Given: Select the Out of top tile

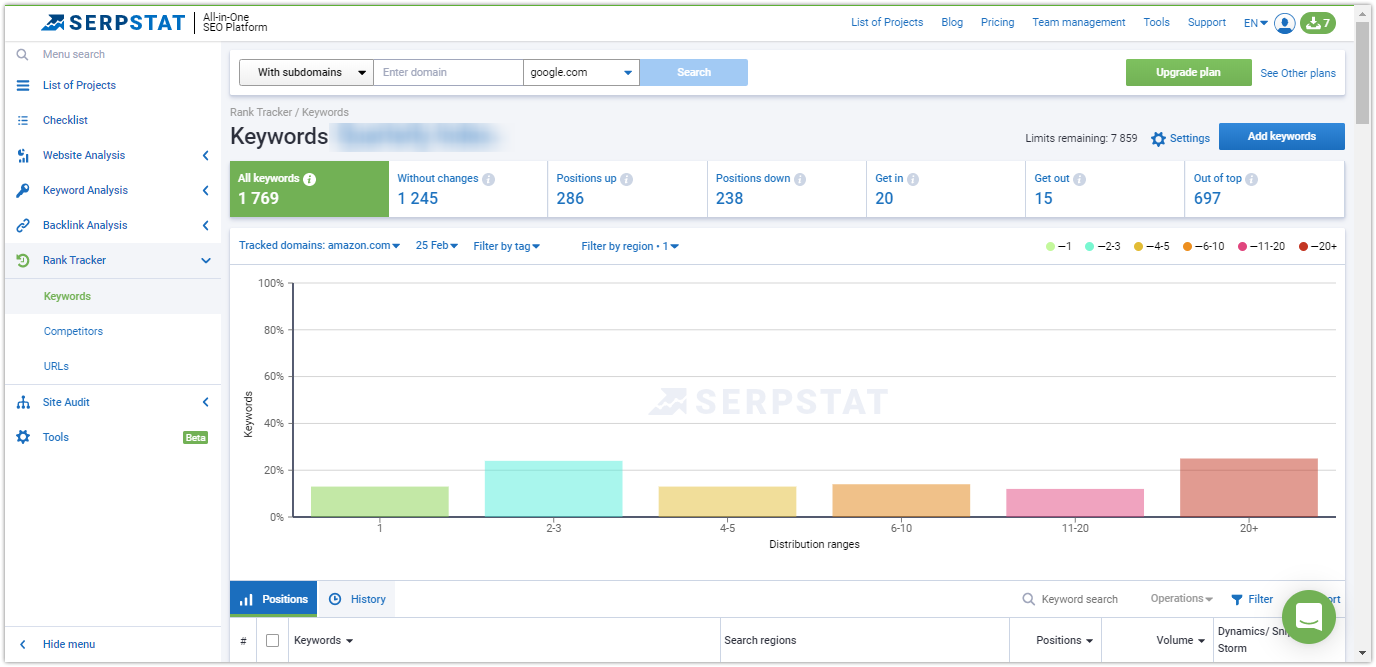Looking at the screenshot, I should pyautogui.click(x=1264, y=189).
